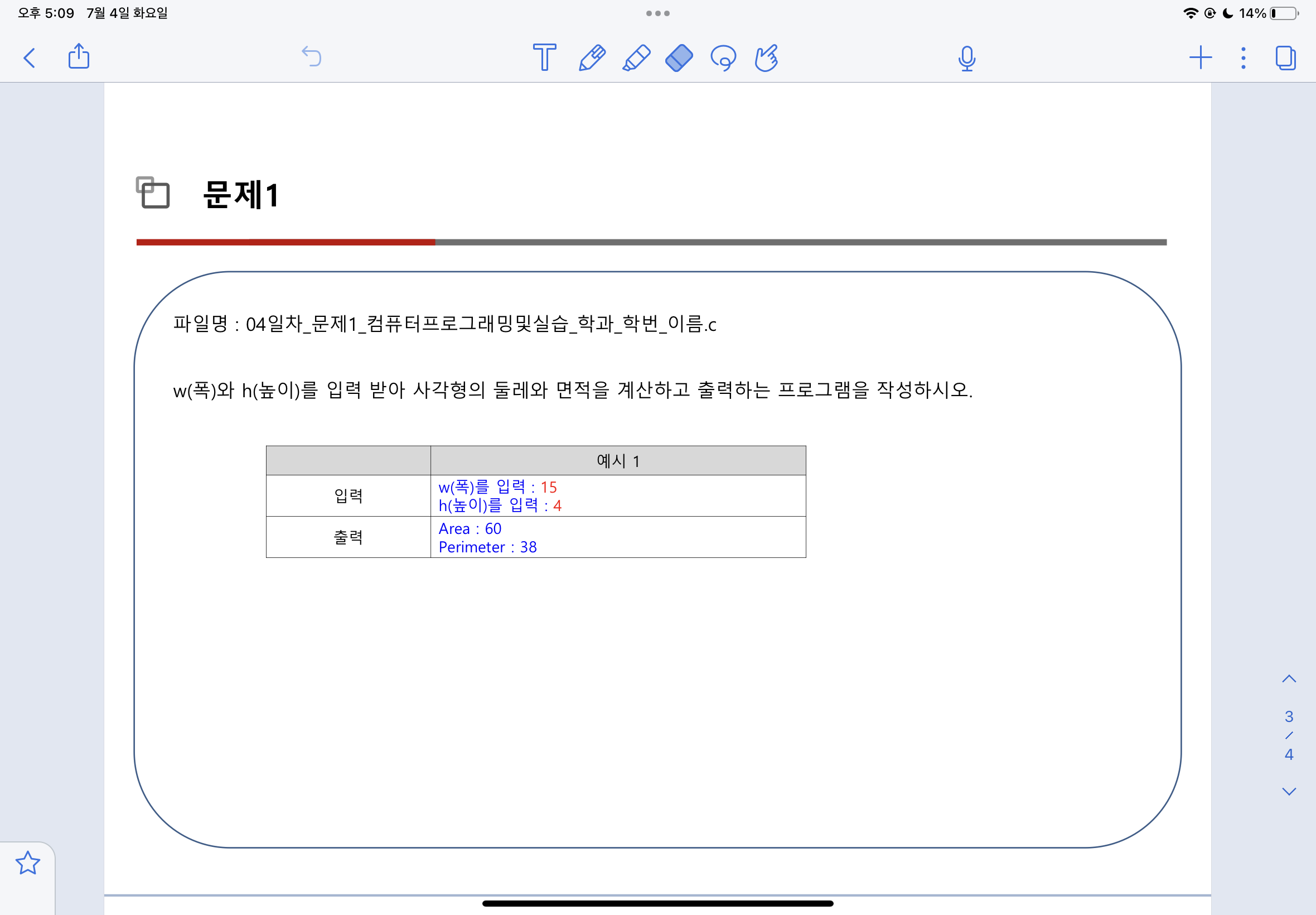Go back to note library
Image resolution: width=1316 pixels, height=915 pixels.
click(30, 57)
